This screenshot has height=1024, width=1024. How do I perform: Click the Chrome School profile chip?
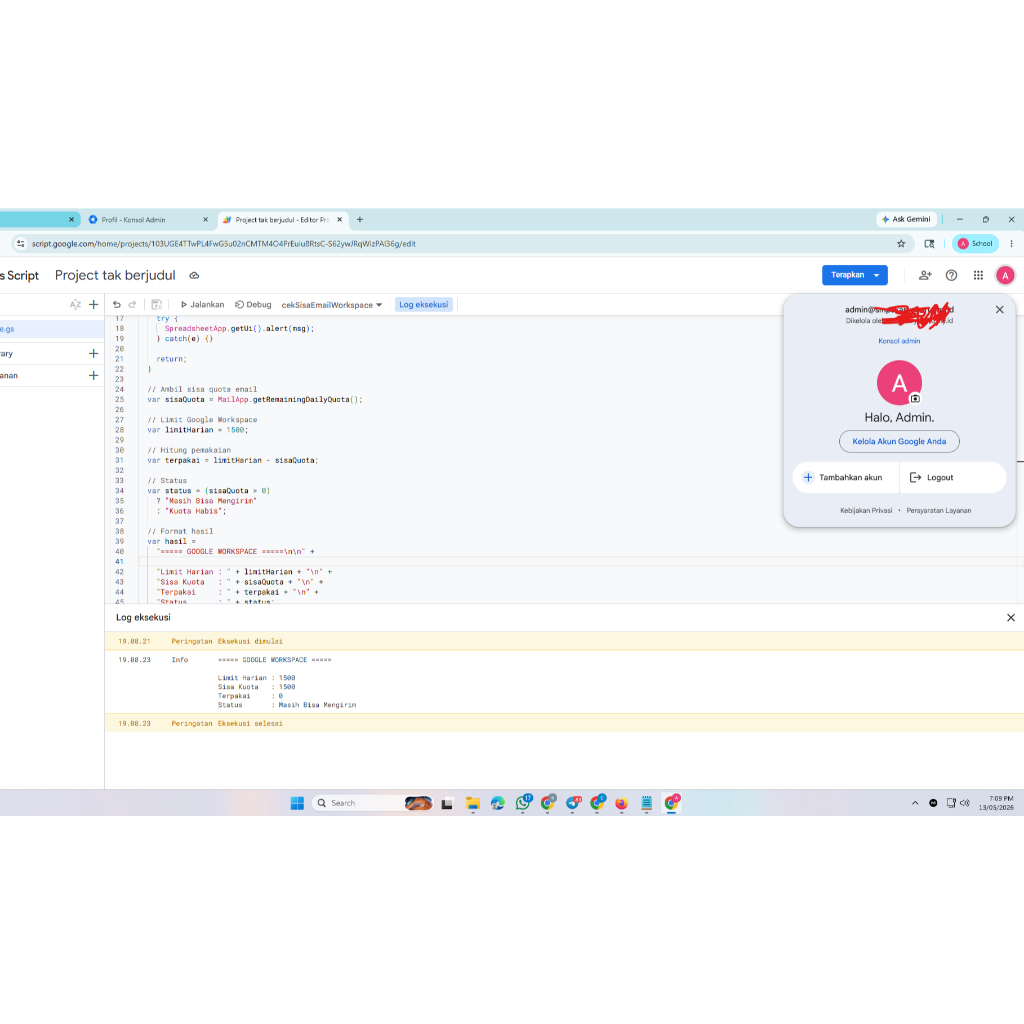point(975,244)
